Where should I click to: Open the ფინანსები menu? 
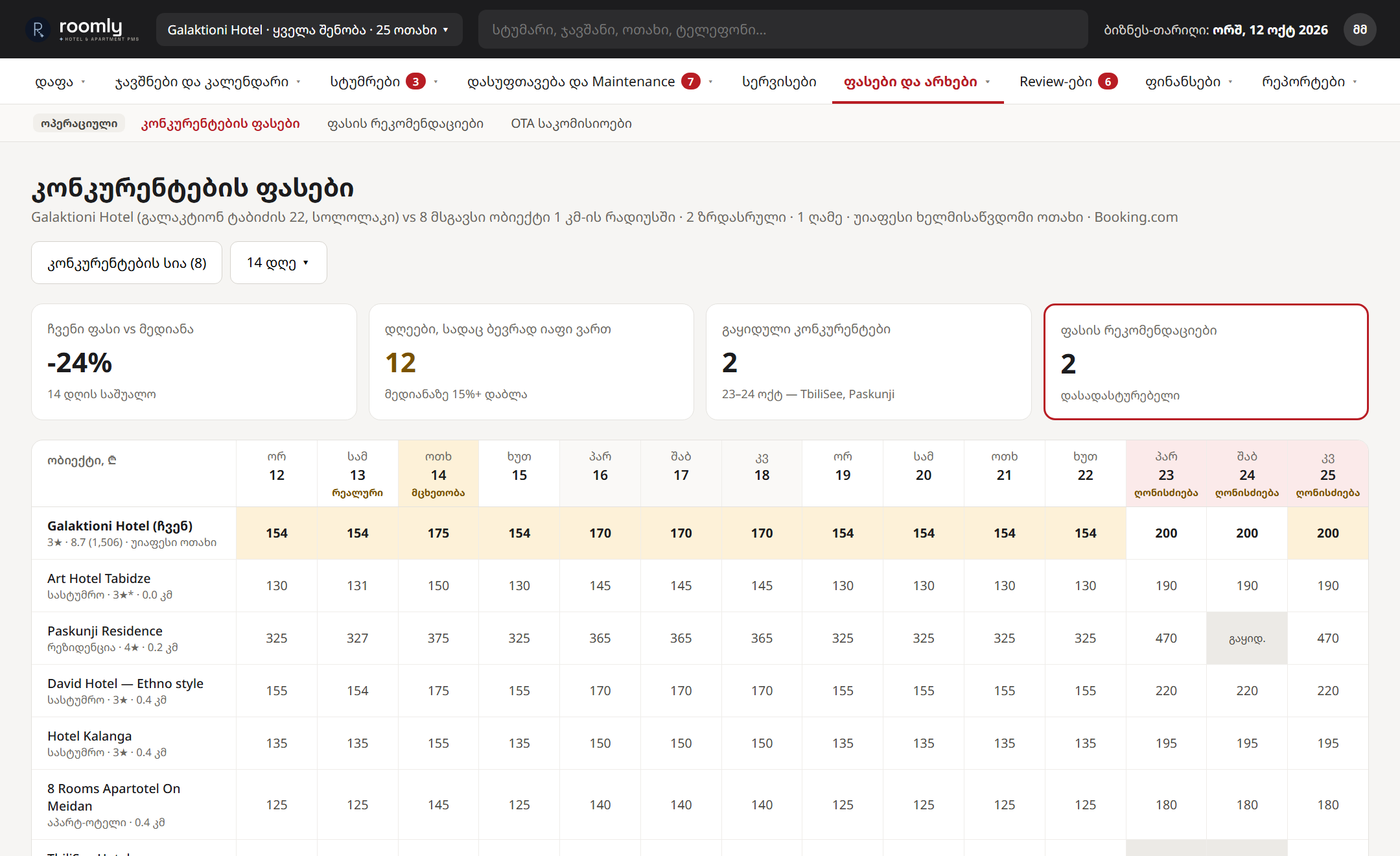[x=1189, y=82]
